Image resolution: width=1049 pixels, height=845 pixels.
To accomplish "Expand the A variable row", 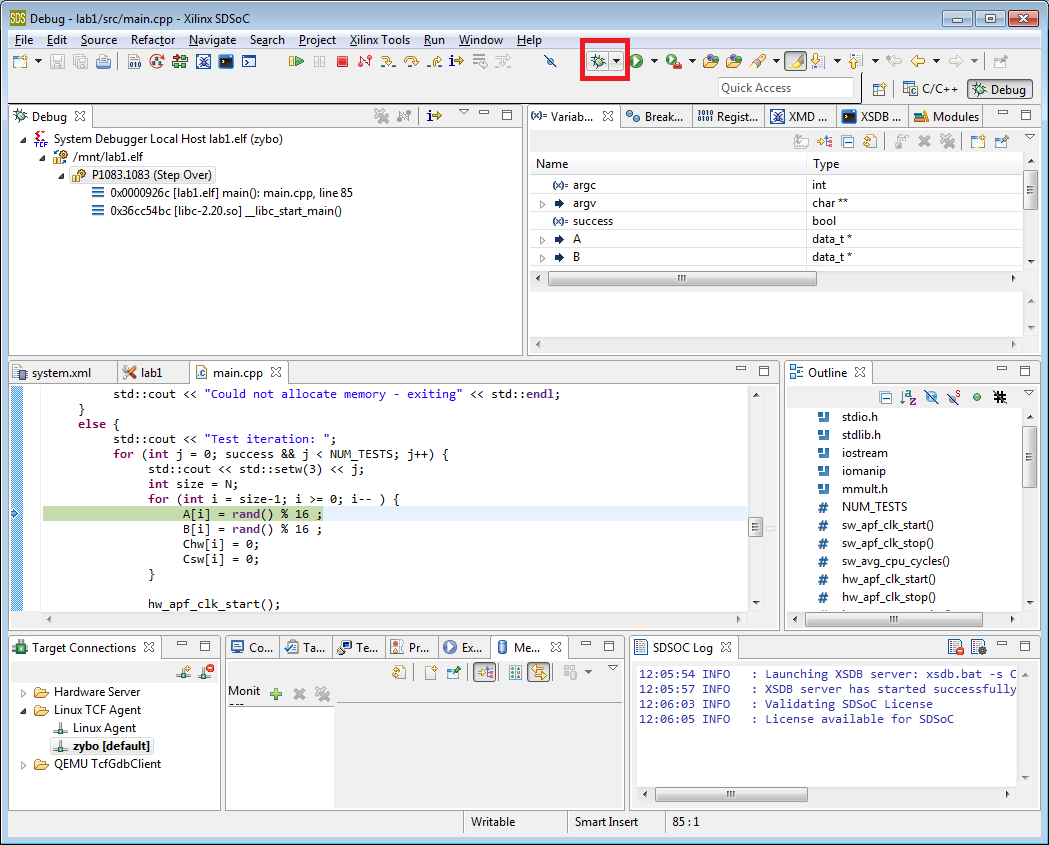I will click(543, 240).
